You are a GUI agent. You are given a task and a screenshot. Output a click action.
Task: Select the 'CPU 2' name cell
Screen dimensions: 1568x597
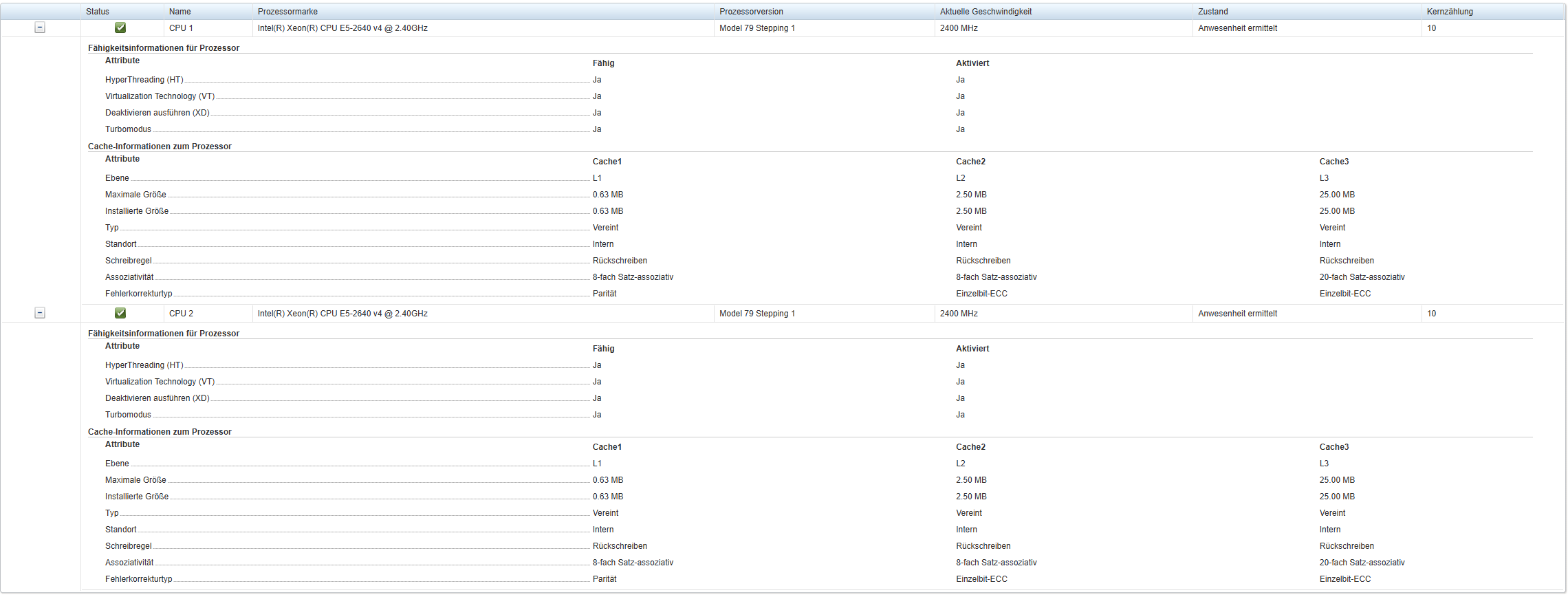click(x=181, y=314)
